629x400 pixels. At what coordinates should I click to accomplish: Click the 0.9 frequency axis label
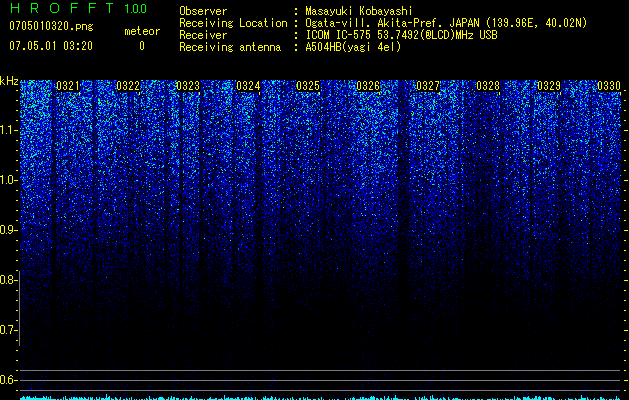(8, 230)
